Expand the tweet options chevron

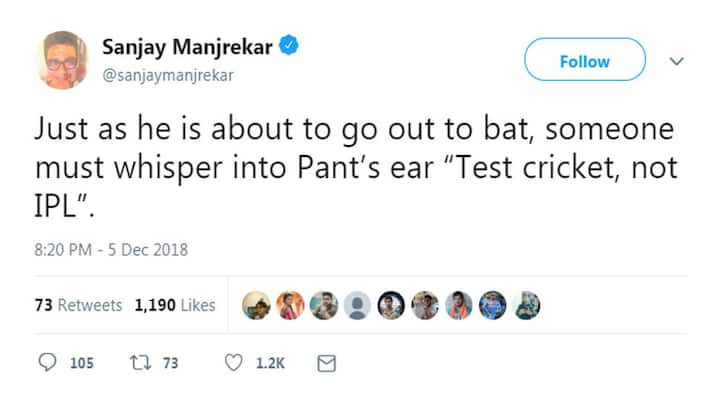pos(676,61)
